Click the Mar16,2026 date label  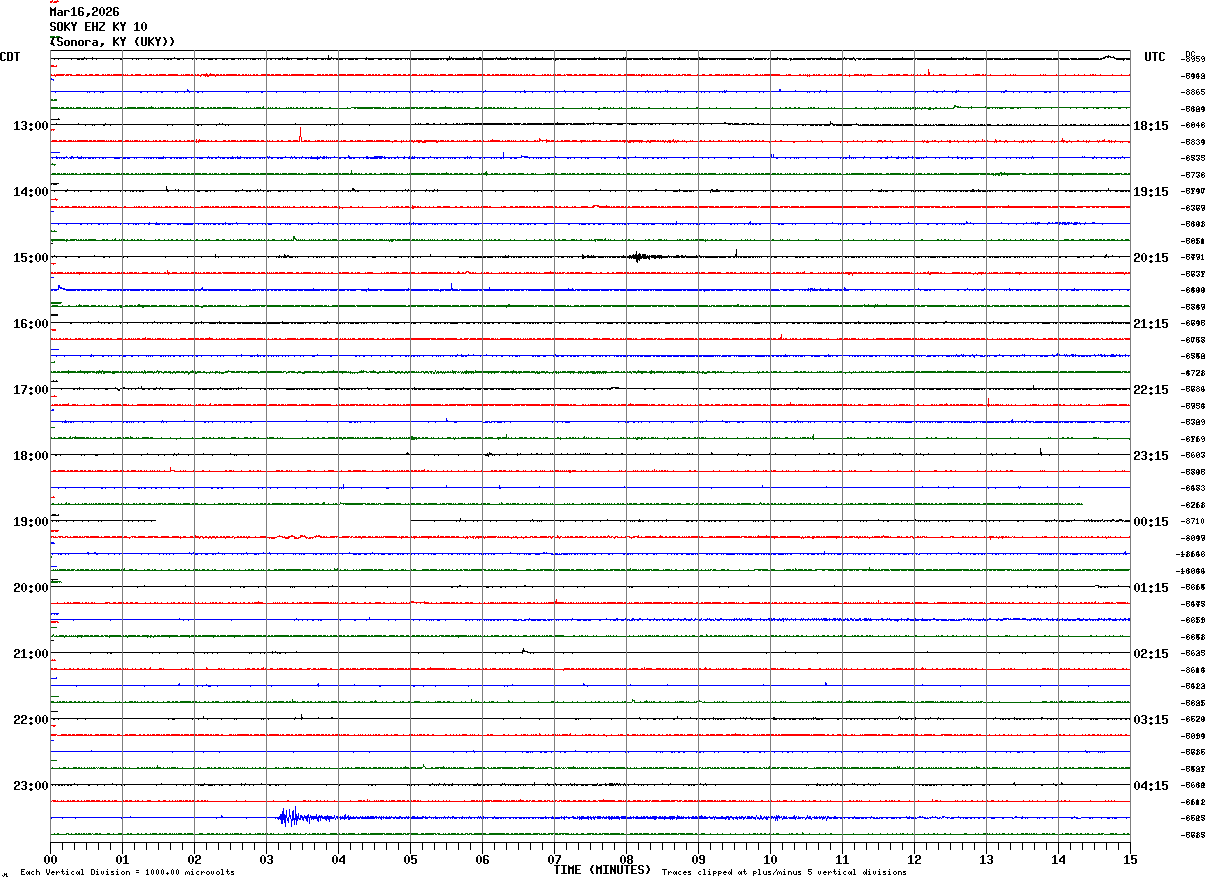pyautogui.click(x=84, y=12)
